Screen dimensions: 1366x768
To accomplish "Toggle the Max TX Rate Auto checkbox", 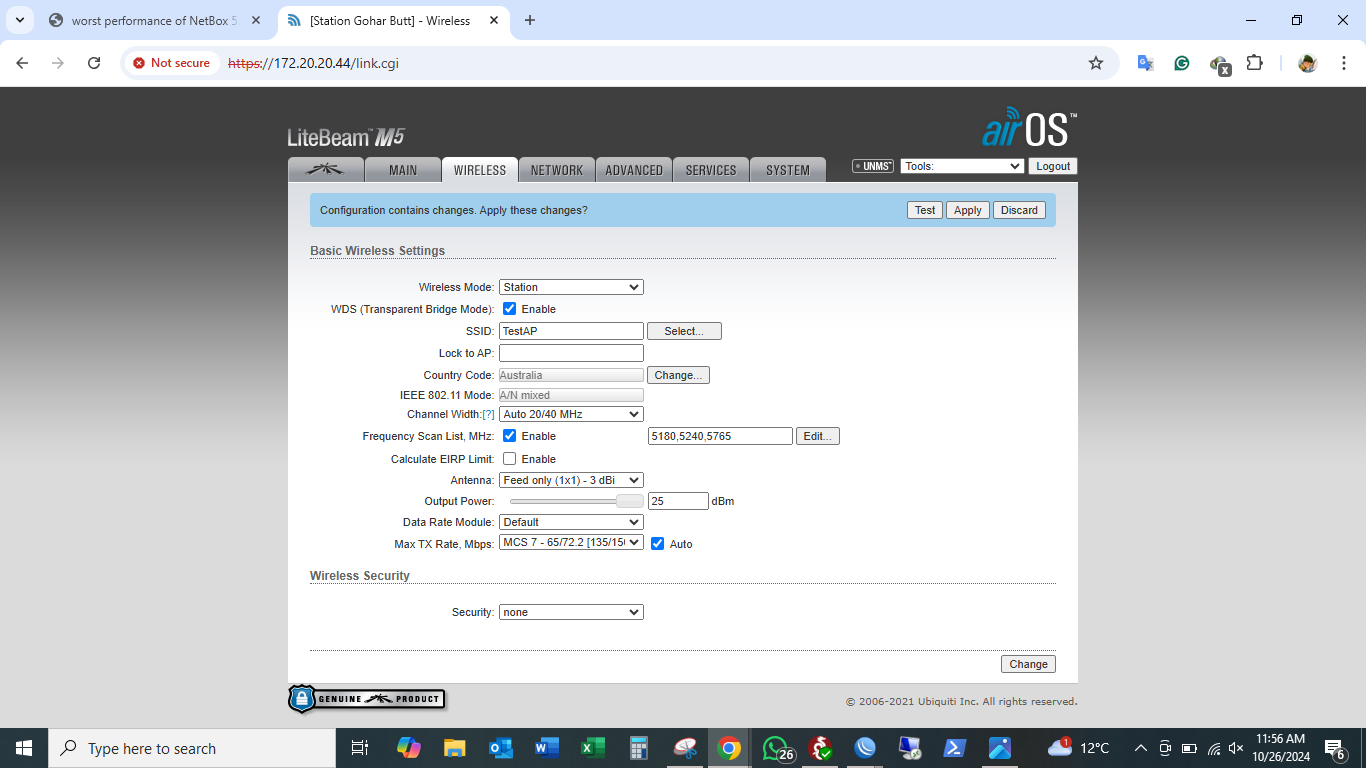I will click(x=658, y=544).
